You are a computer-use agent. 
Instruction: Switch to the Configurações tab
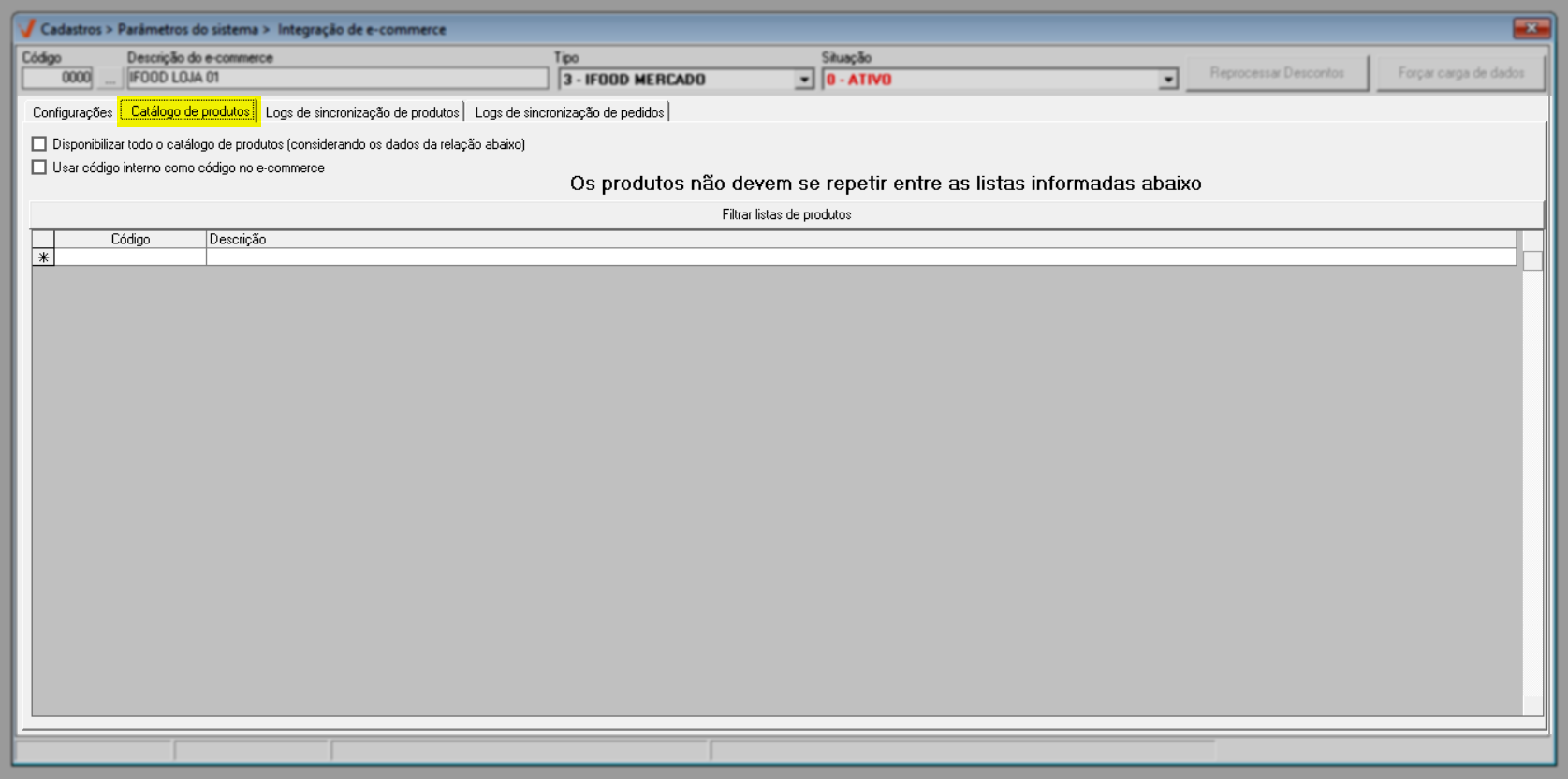pos(72,112)
